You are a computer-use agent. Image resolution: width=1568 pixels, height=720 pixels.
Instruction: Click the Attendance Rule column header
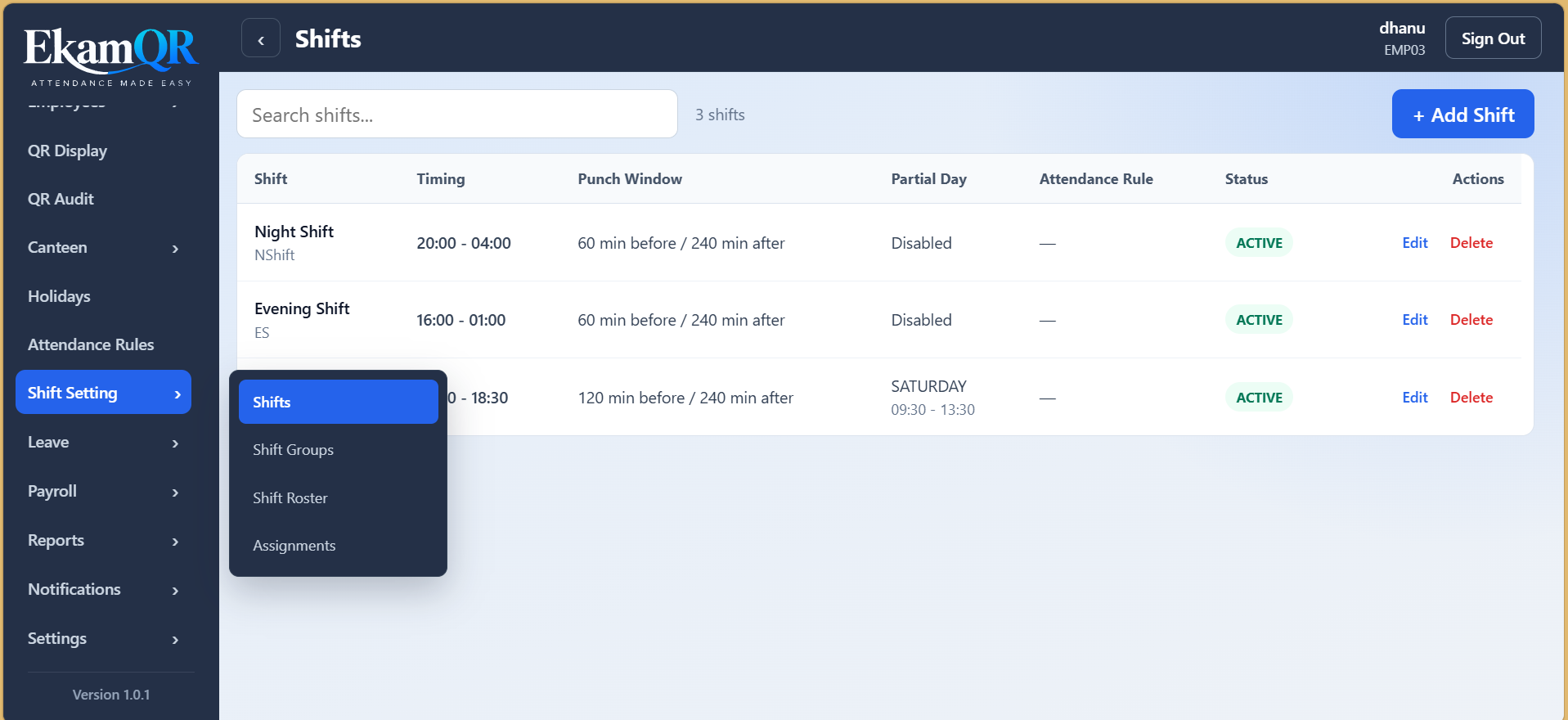point(1096,179)
